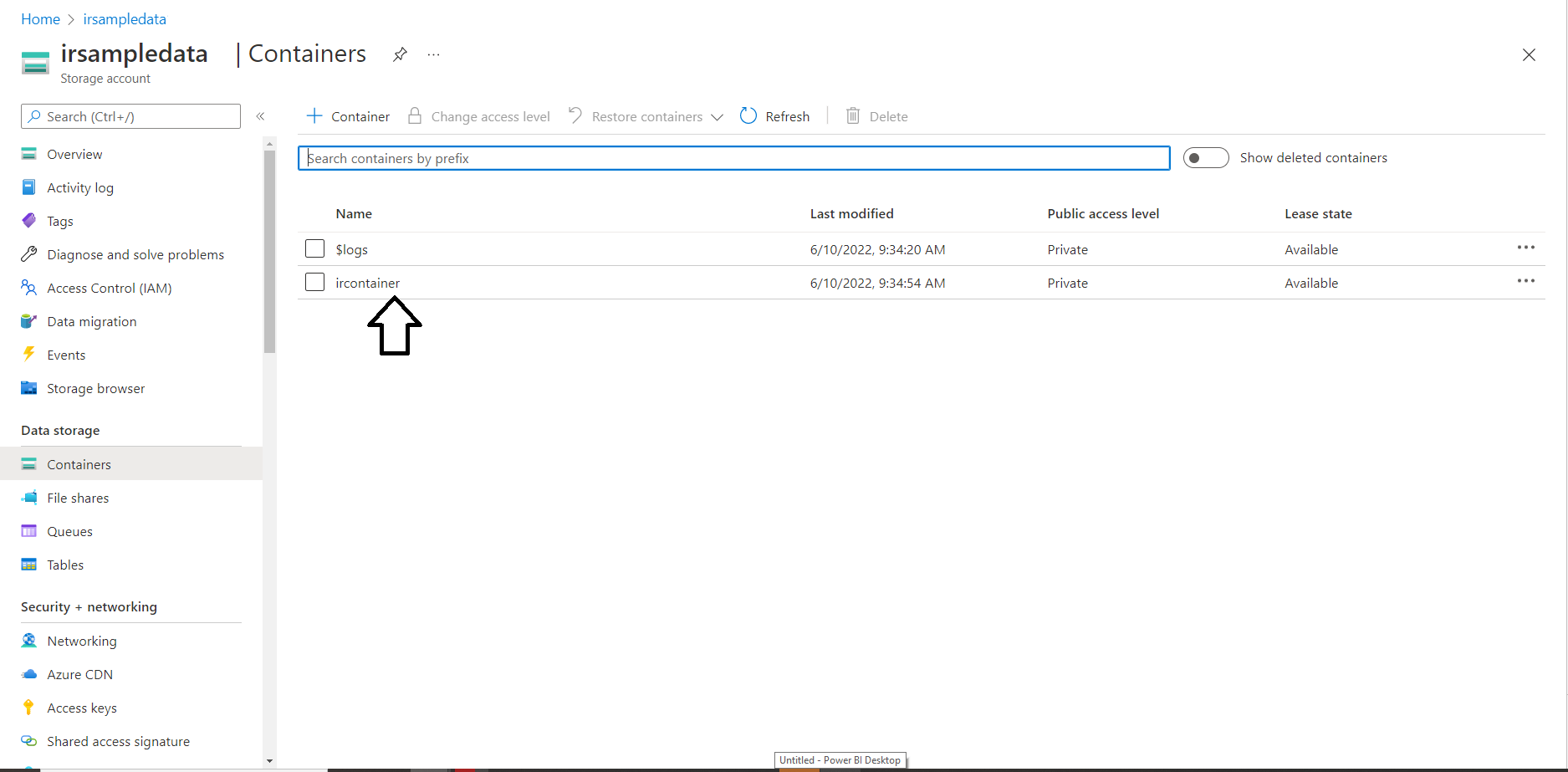Click the Refresh button label
Screen dimensions: 1568x772
click(788, 116)
